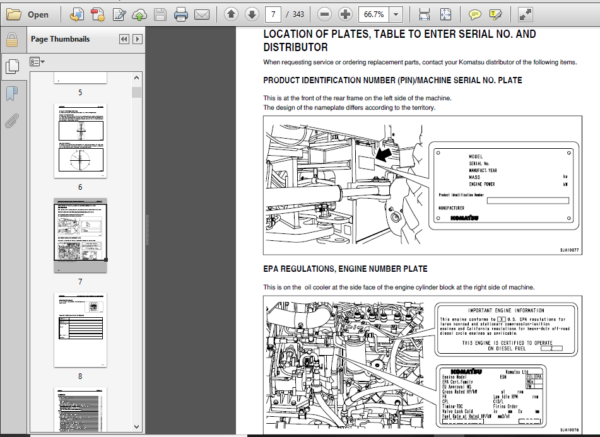
Task: Select the page 6 thumbnail
Action: pyautogui.click(x=80, y=141)
